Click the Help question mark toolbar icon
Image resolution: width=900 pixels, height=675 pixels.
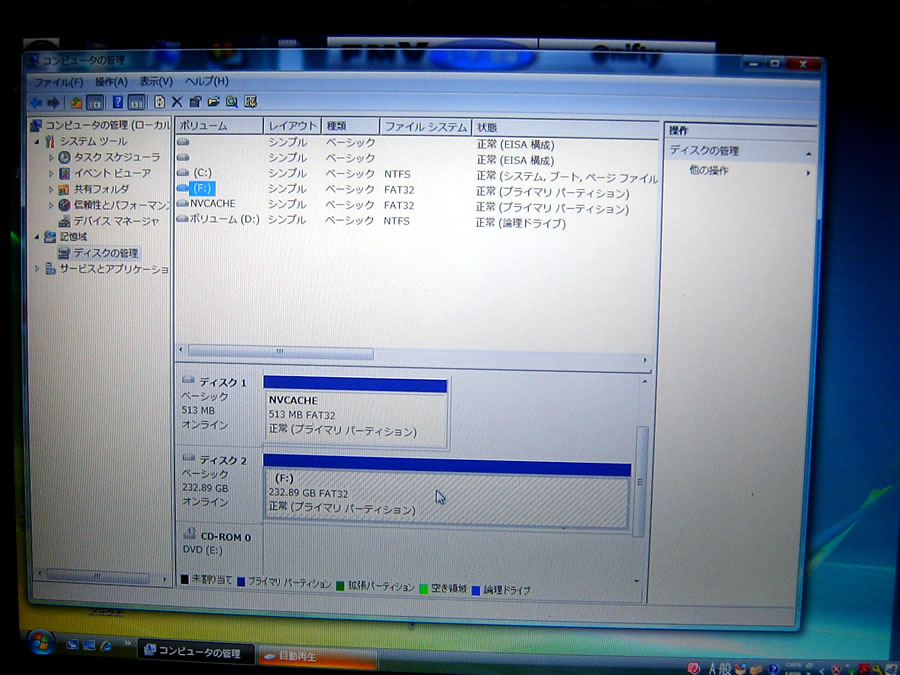pos(117,102)
